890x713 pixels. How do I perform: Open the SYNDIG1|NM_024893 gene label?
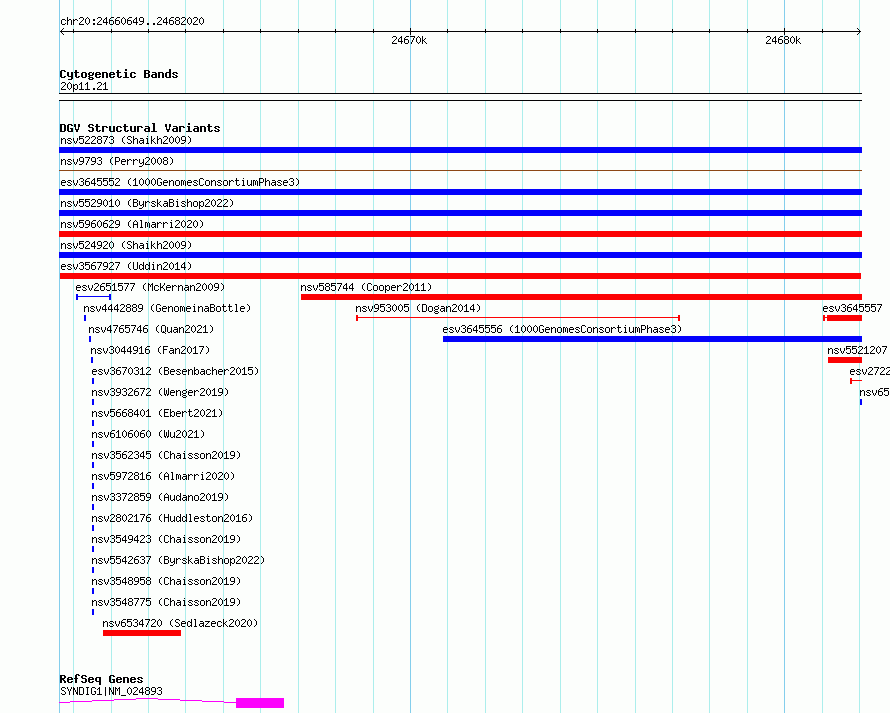[x=111, y=691]
